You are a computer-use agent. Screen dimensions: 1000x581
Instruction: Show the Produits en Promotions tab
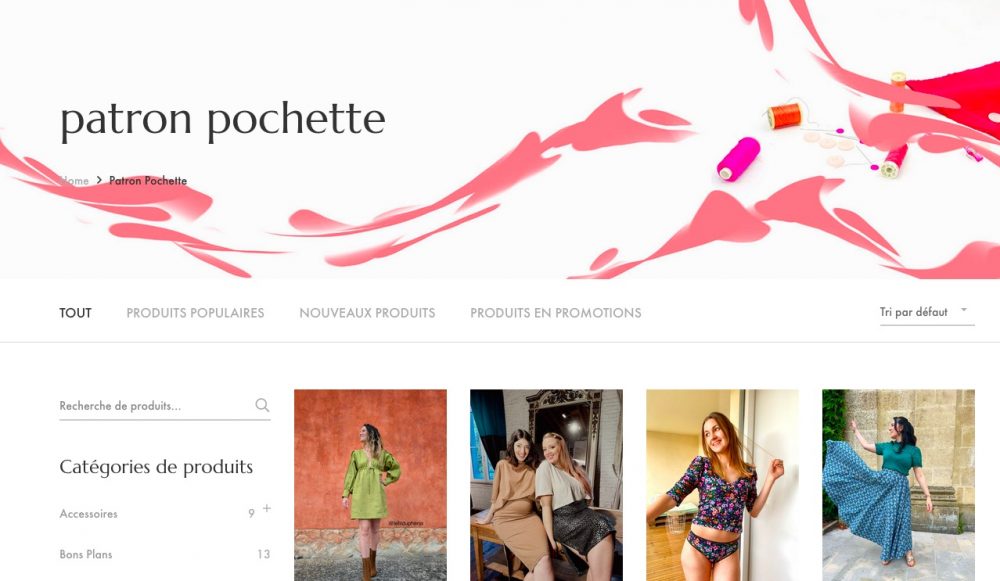coord(555,313)
